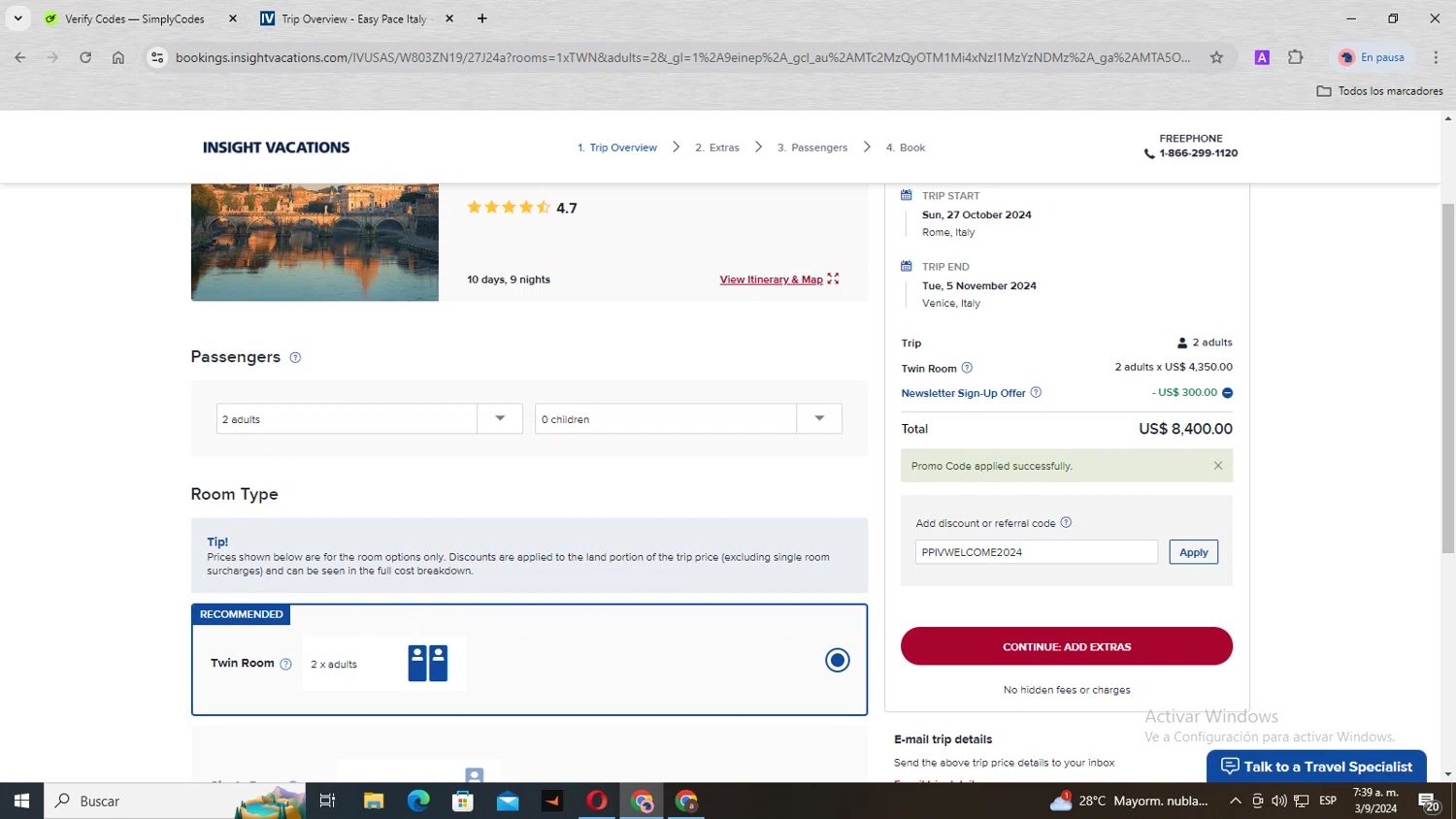
Task: Show hidden system tray icons
Action: (x=1235, y=801)
